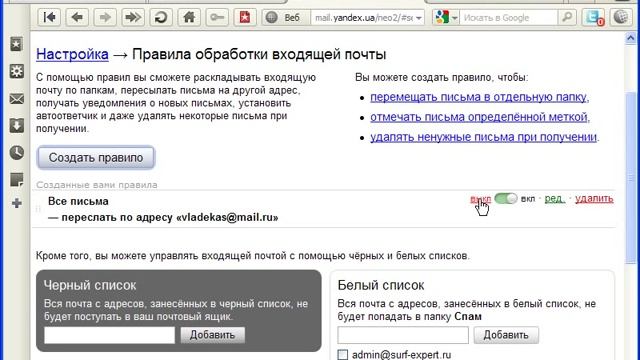Open the Настройка link
Image resolution: width=640 pixels, height=360 pixels.
pyautogui.click(x=72, y=54)
